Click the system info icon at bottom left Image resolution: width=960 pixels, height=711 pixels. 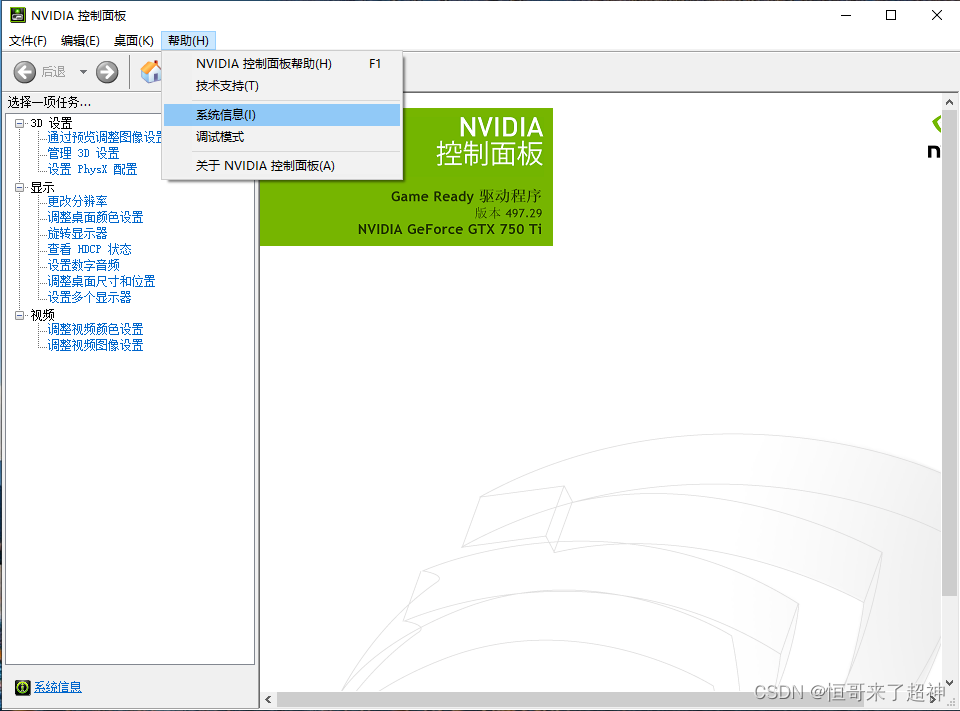[23, 688]
